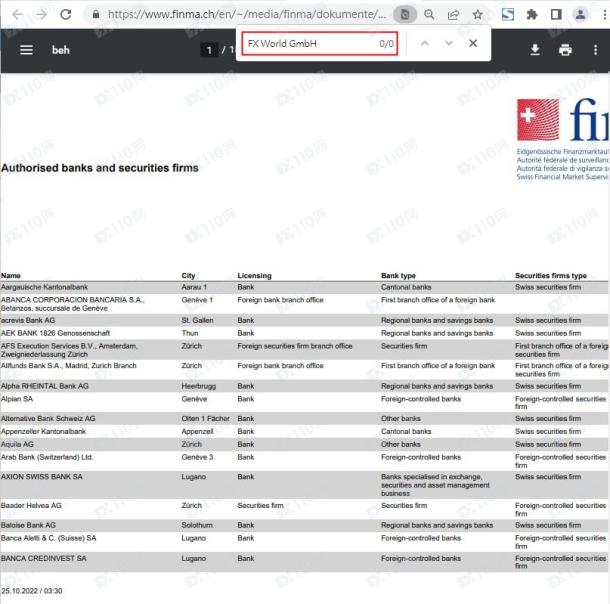
Task: Go back to the previous page
Action: pyautogui.click(x=18, y=15)
